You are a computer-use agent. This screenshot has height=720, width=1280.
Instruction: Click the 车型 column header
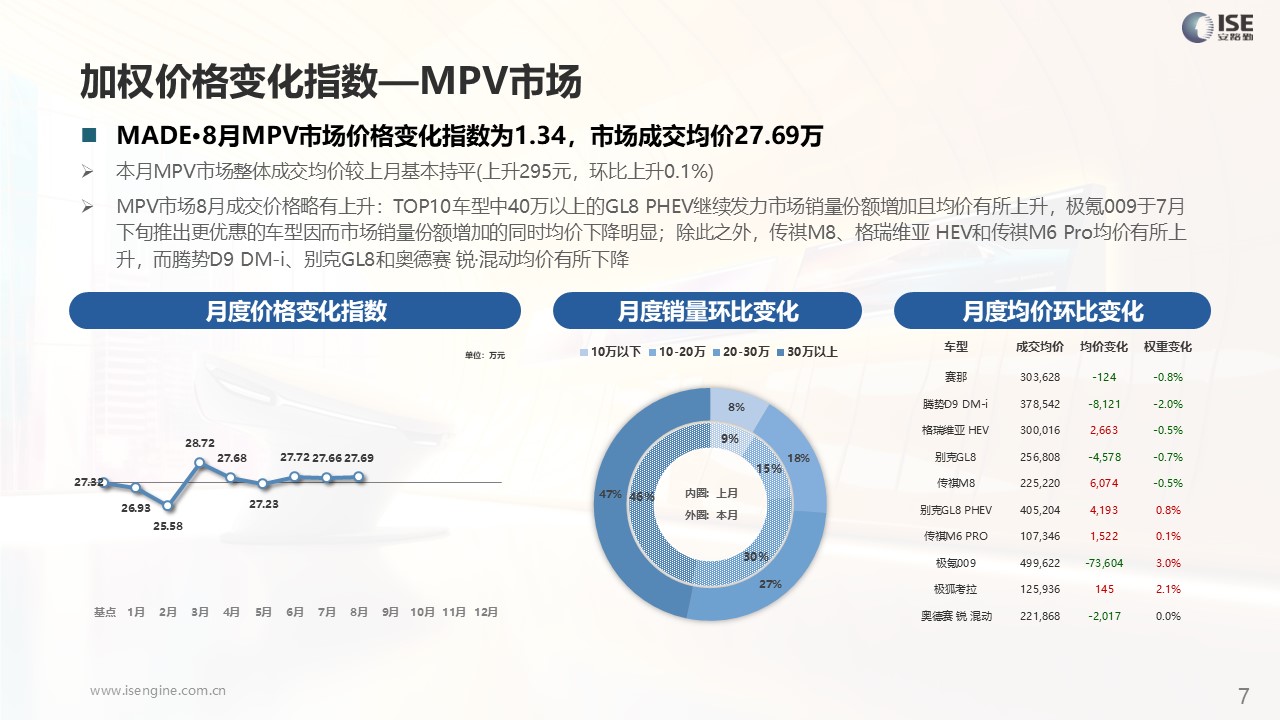tap(956, 347)
